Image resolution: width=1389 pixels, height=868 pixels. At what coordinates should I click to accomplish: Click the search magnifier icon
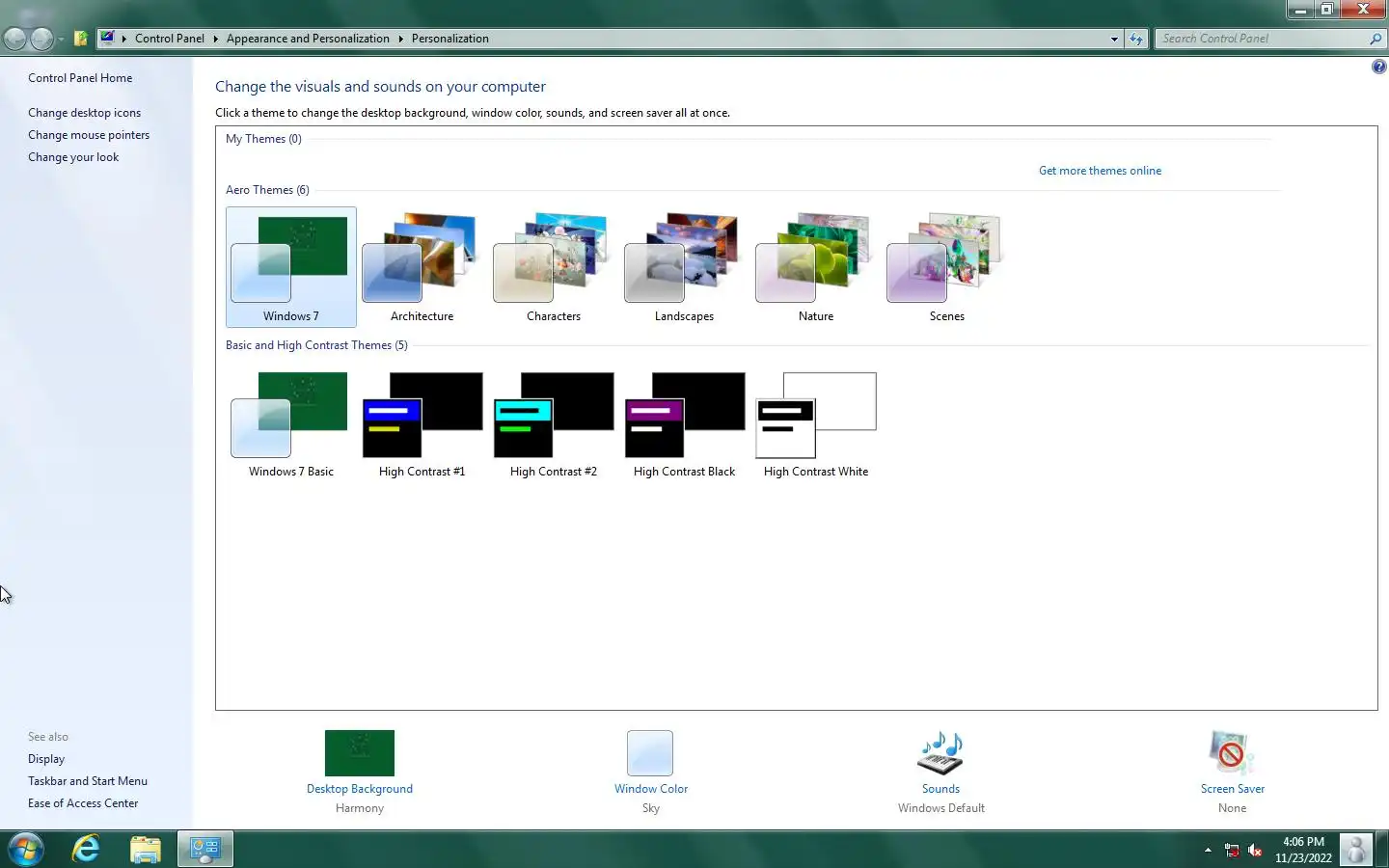1375,39
